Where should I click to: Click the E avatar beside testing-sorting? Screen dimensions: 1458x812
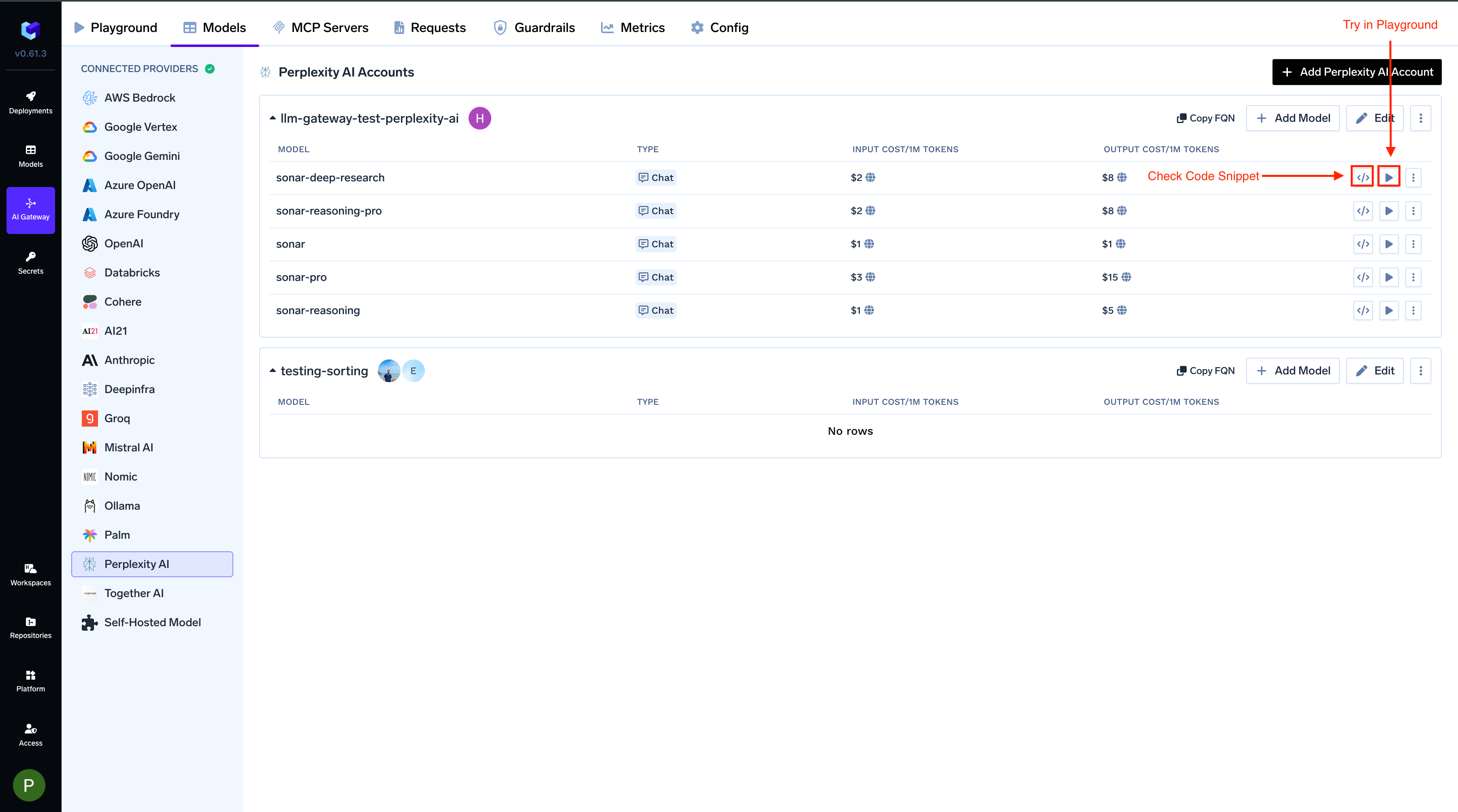(413, 371)
